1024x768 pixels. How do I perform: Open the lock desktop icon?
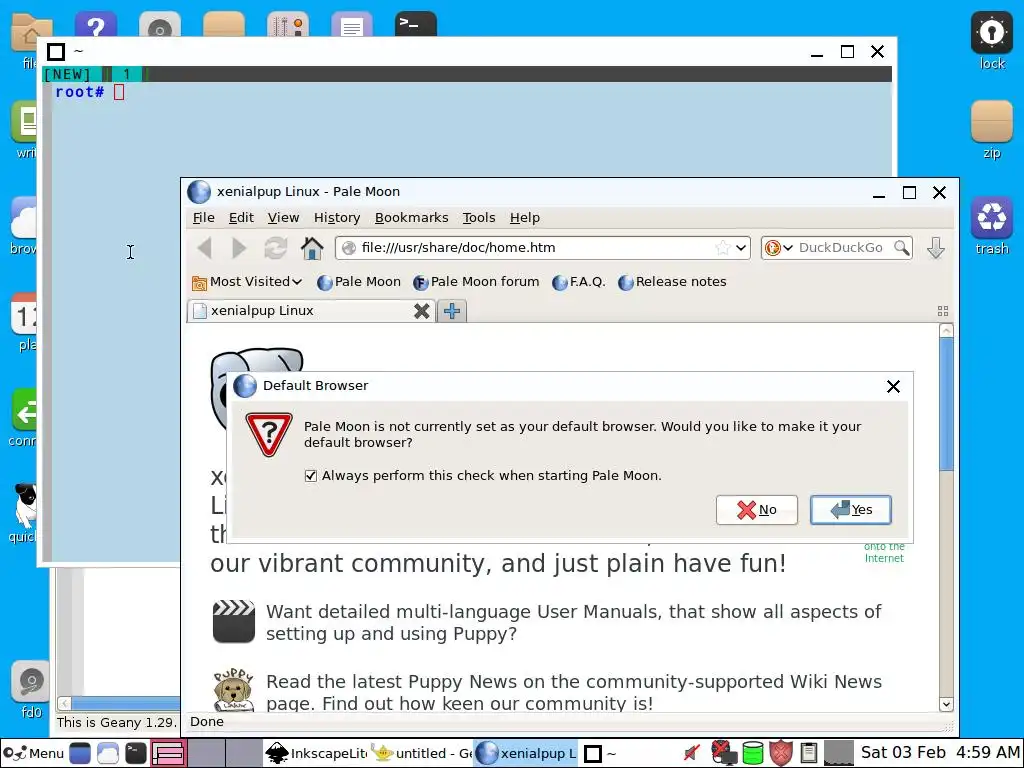pos(991,41)
